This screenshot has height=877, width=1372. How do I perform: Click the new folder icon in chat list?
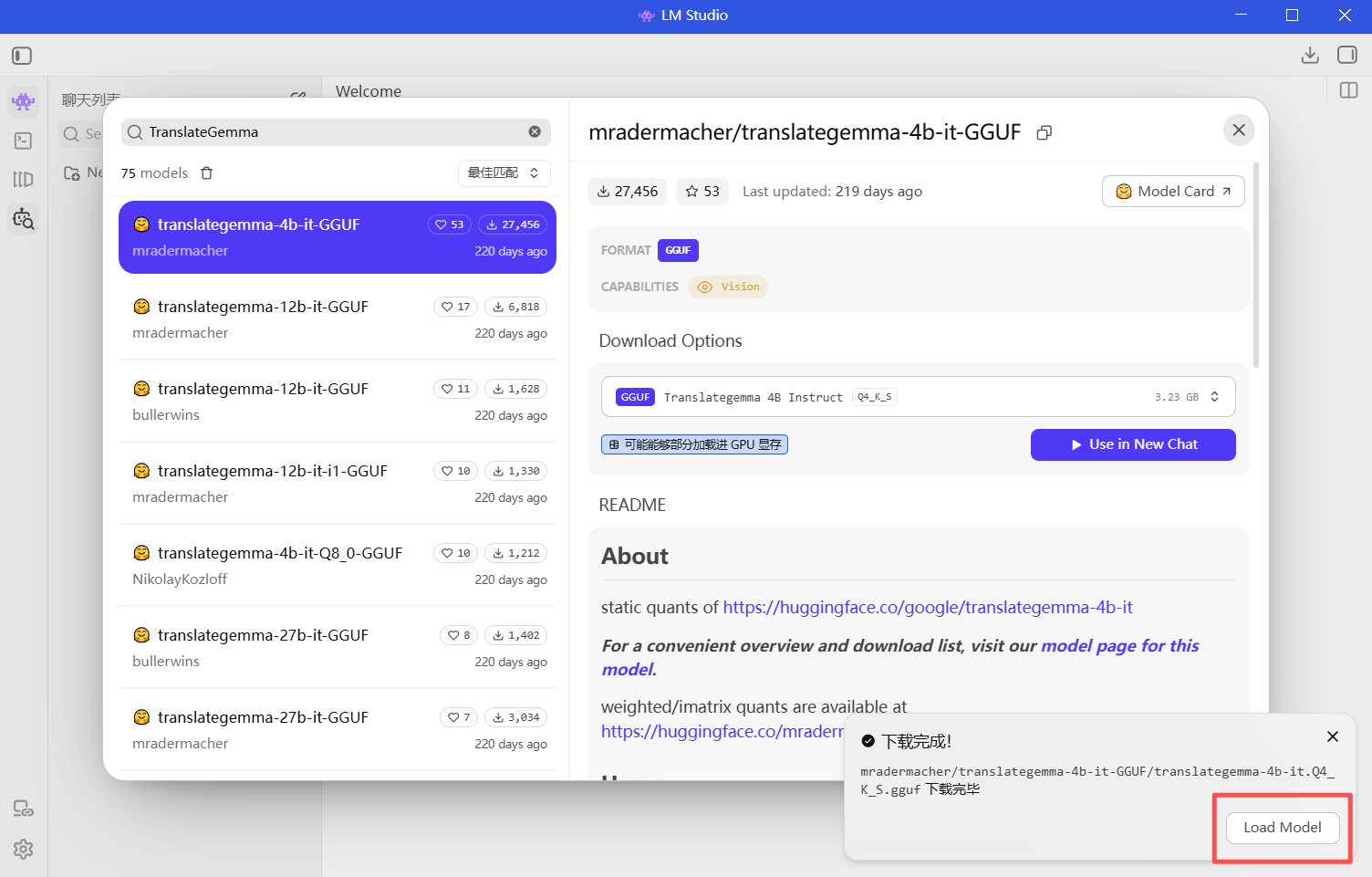click(x=71, y=173)
